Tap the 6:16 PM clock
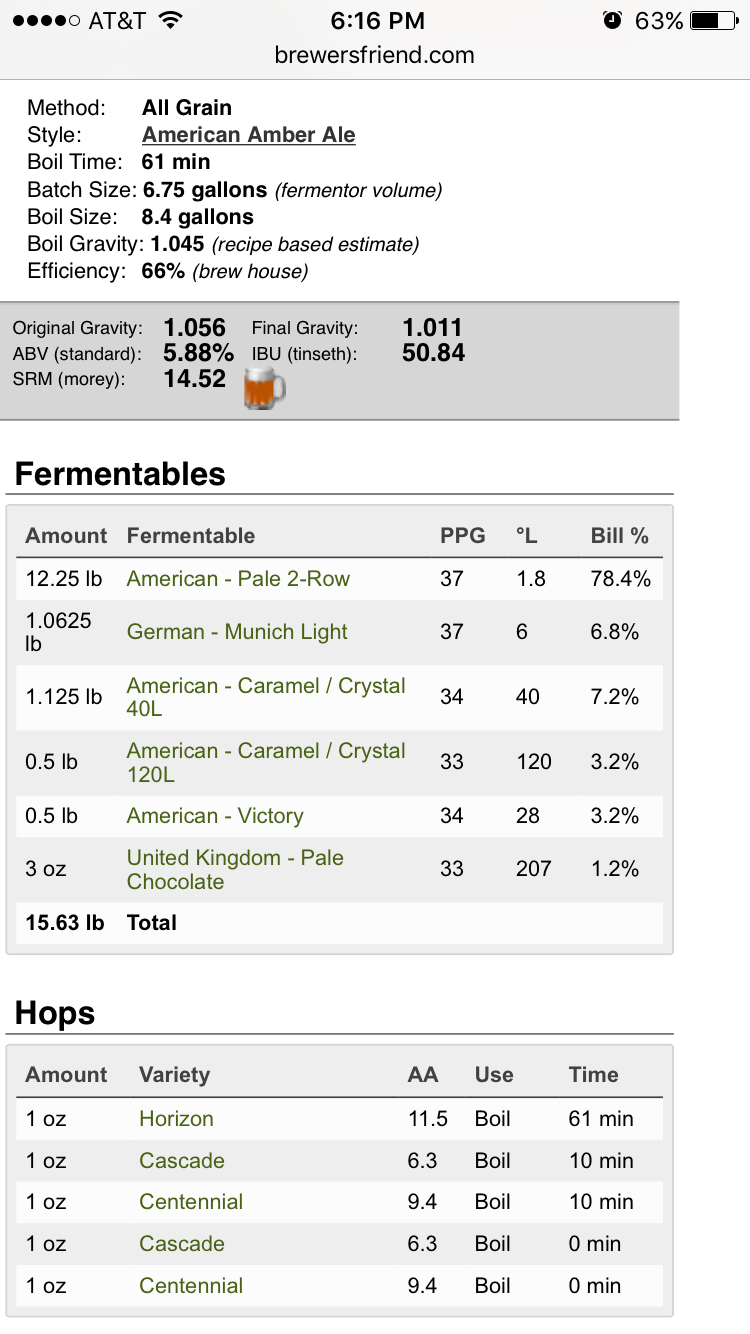 pyautogui.click(x=377, y=20)
